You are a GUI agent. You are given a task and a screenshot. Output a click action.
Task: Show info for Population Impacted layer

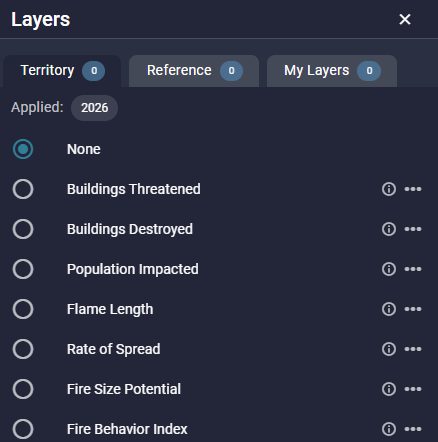(x=389, y=269)
